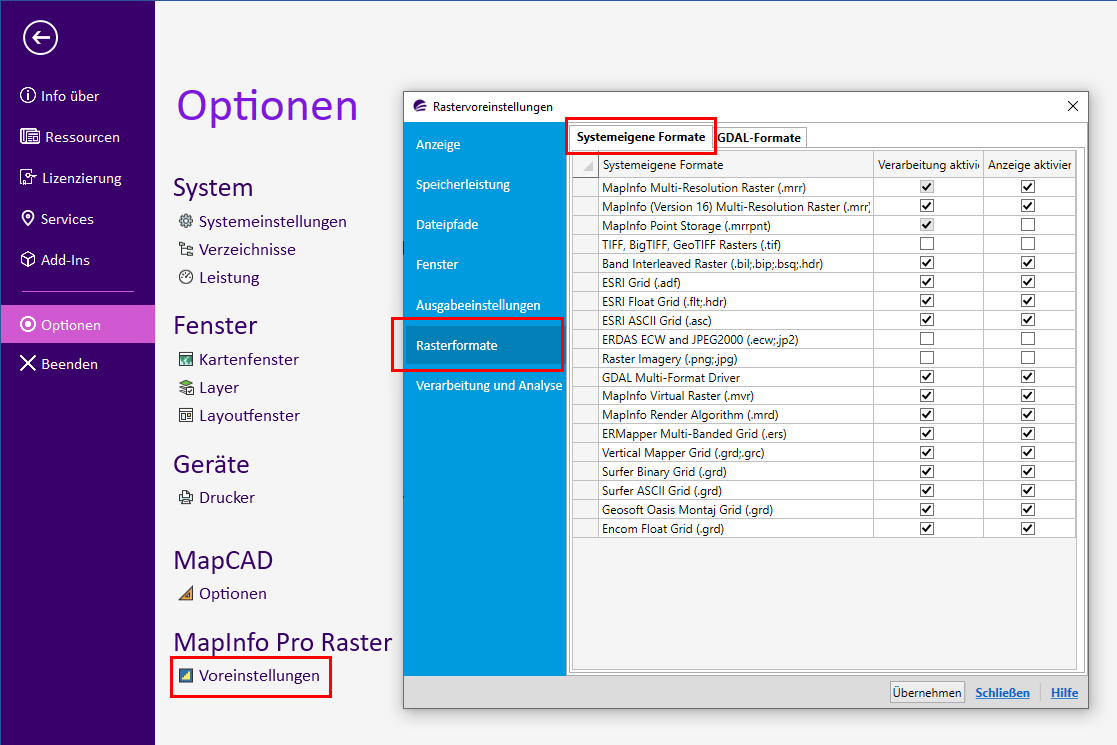Image resolution: width=1117 pixels, height=745 pixels.
Task: Disable display for ESRI ASCII Grid
Action: 1028,320
